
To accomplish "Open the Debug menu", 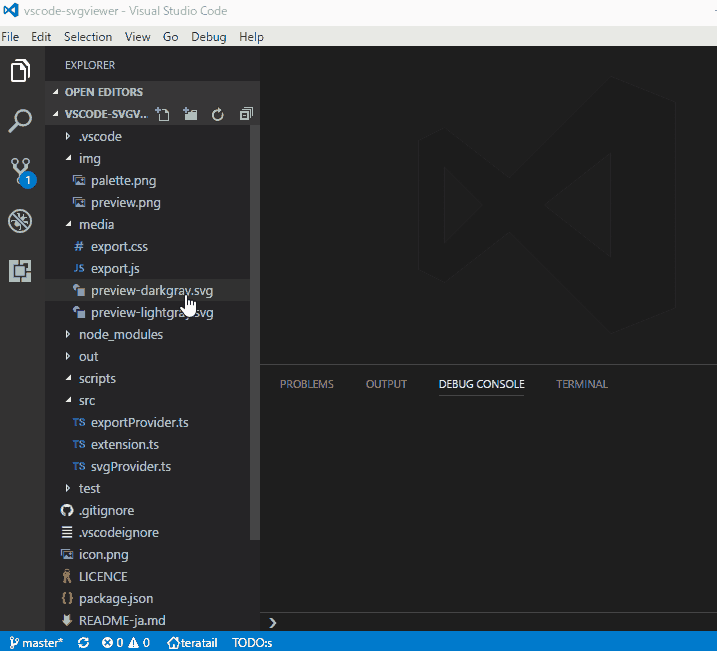I will [209, 37].
